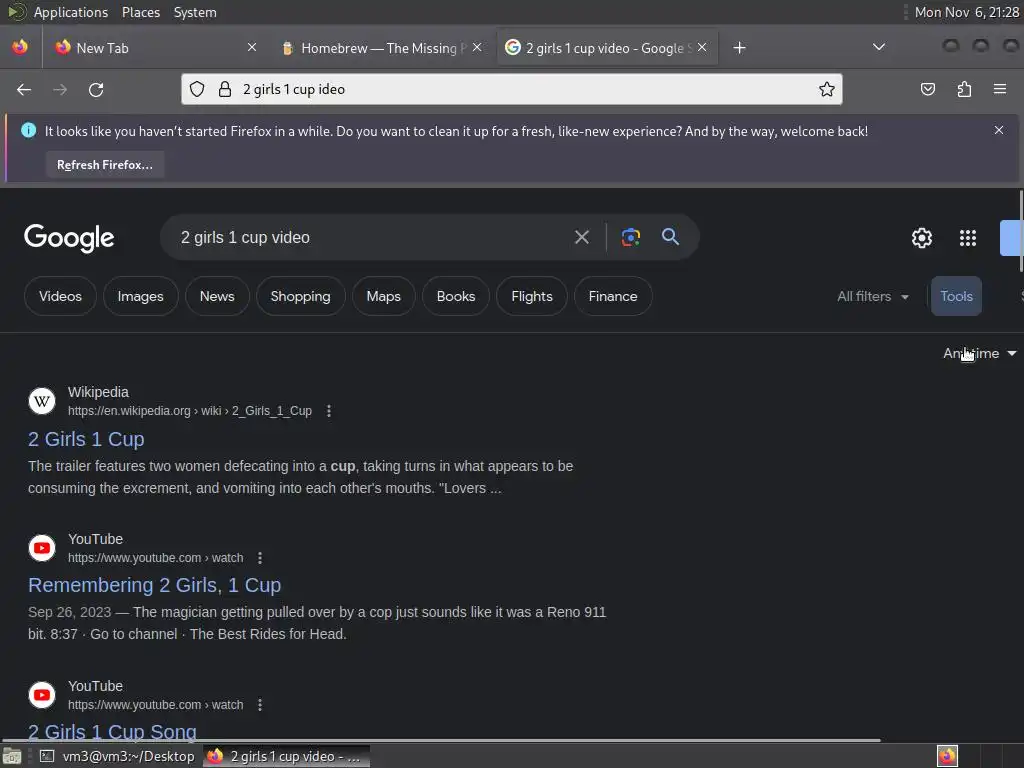This screenshot has height=768, width=1024.
Task: Open the Google apps grid
Action: pyautogui.click(x=968, y=238)
